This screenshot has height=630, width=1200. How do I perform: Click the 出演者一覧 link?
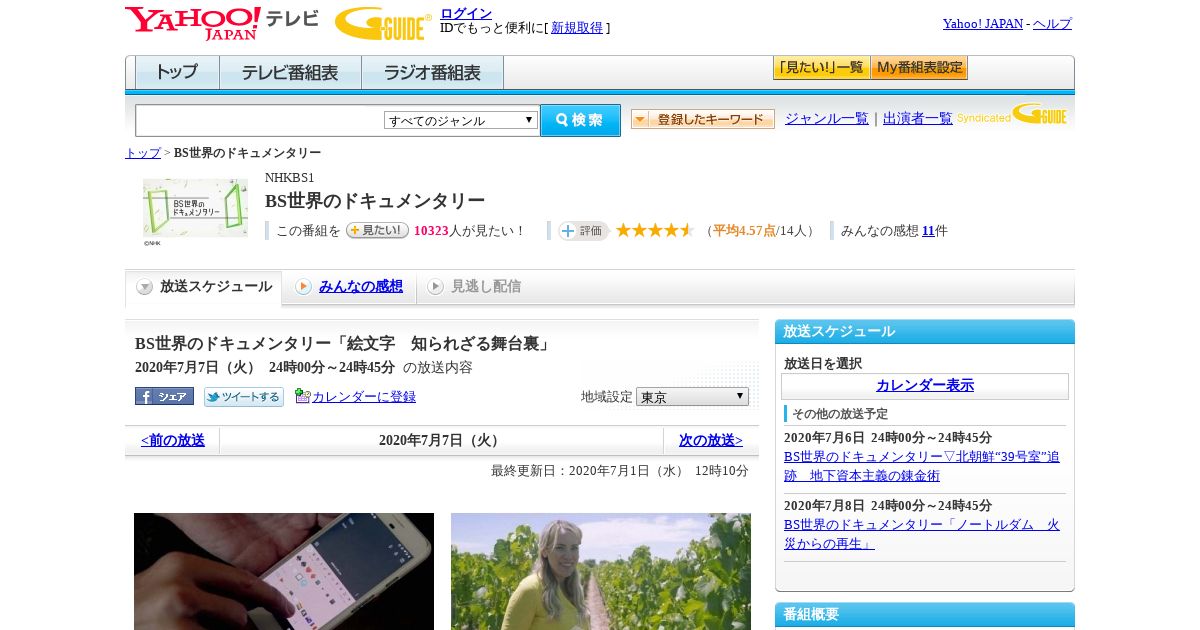coord(918,119)
